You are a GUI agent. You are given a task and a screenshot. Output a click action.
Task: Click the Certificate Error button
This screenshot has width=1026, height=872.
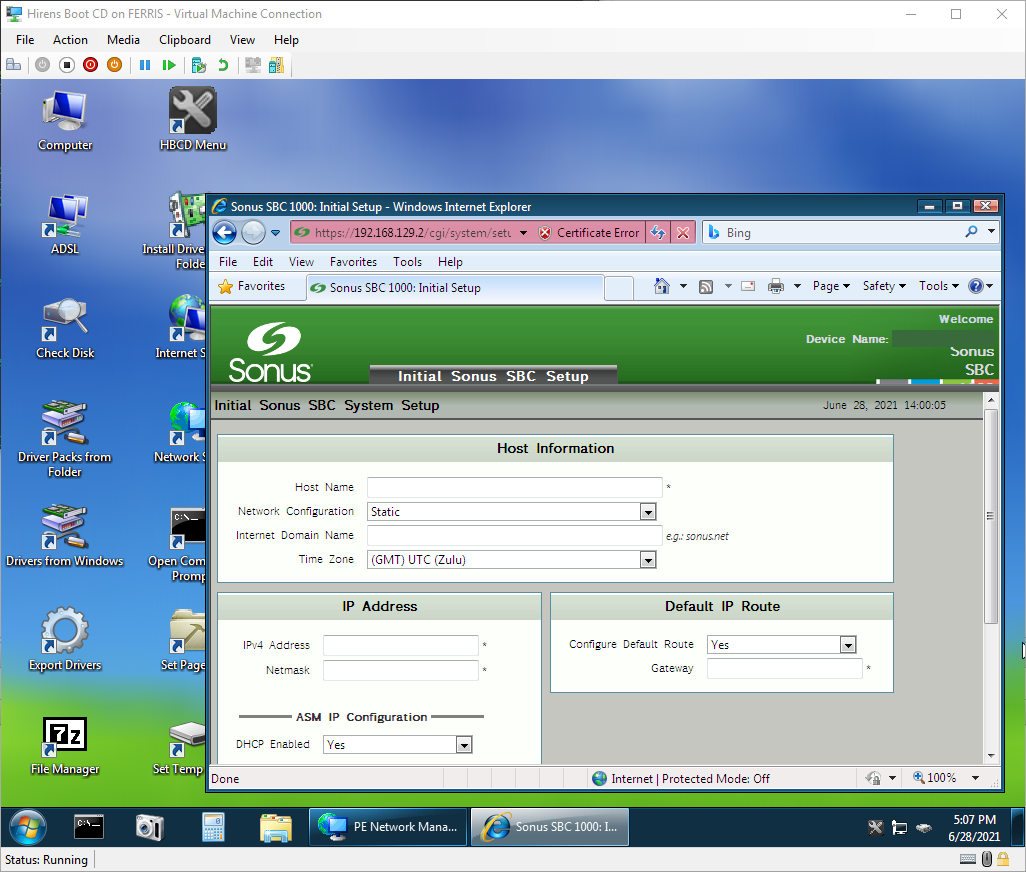click(589, 233)
